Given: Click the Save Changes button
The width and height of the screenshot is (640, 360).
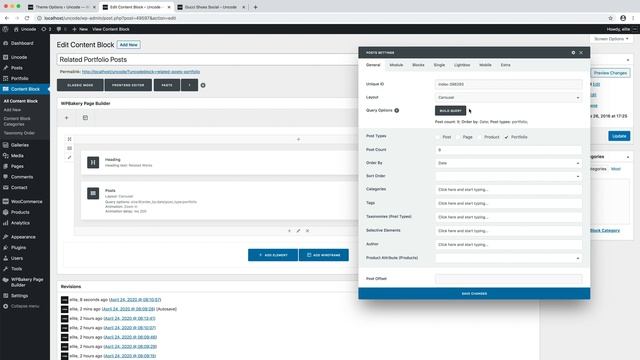Looking at the screenshot, I should tap(474, 293).
